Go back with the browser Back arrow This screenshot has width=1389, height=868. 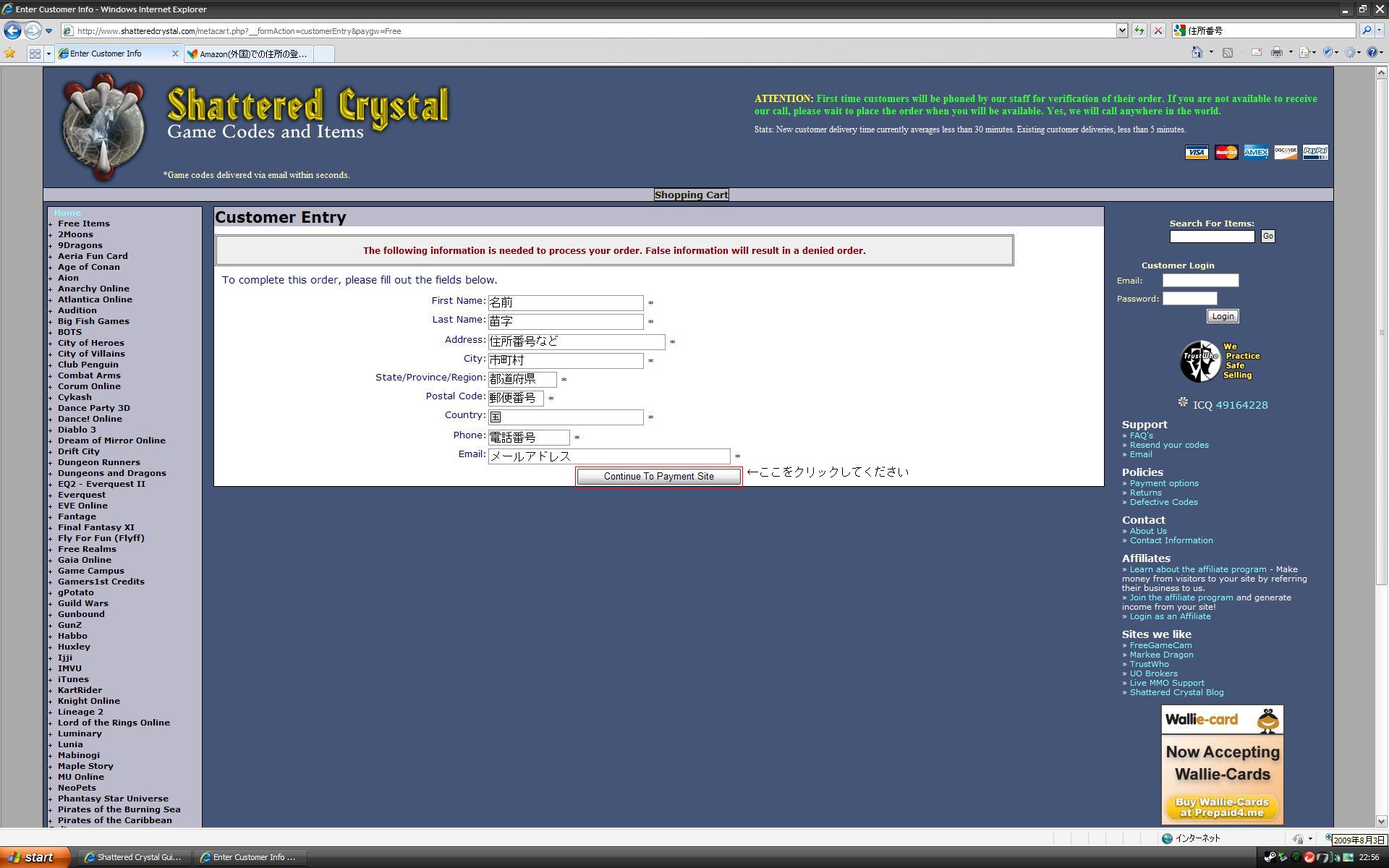pyautogui.click(x=12, y=30)
